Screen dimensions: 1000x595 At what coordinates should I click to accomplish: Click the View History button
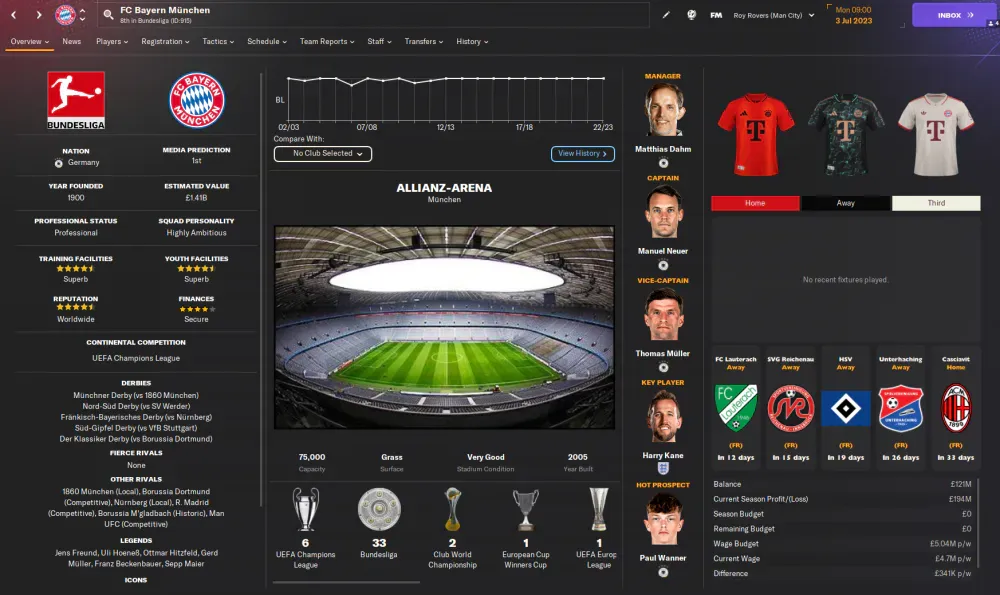[x=582, y=154]
